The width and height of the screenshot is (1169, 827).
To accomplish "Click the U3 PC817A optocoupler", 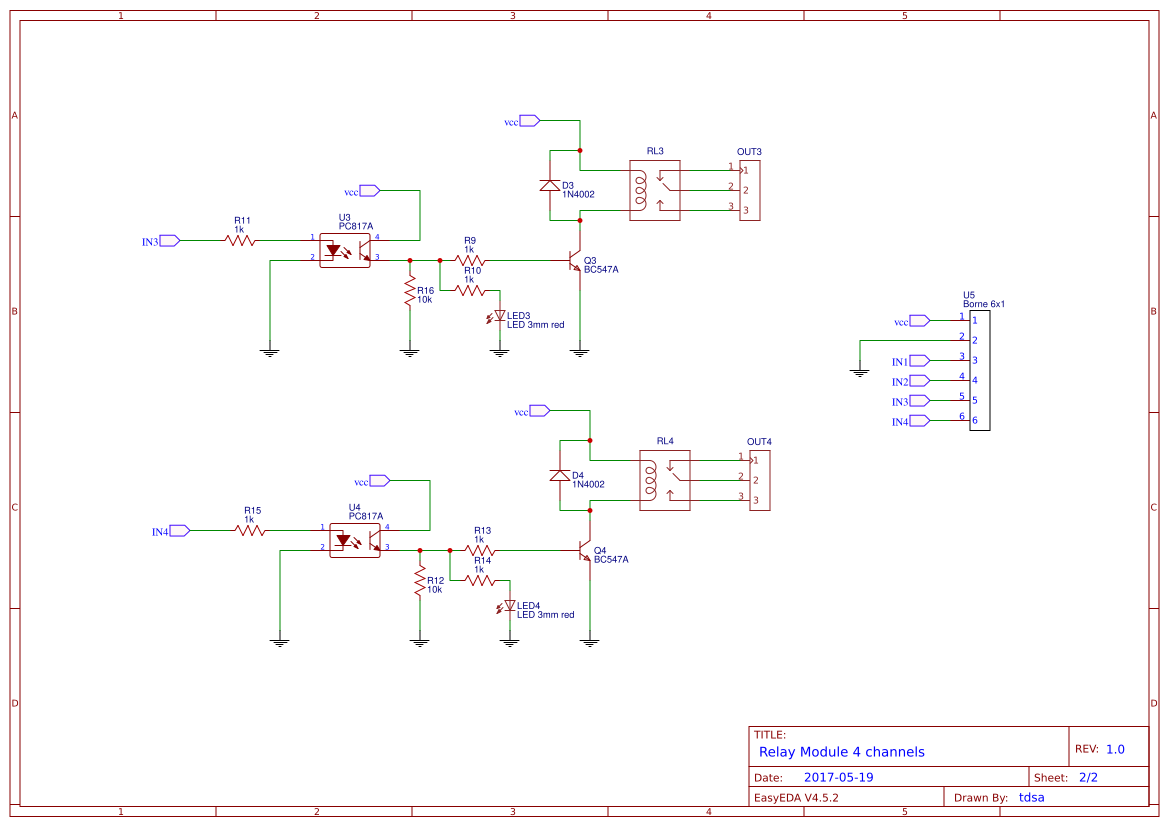I will click(x=345, y=250).
